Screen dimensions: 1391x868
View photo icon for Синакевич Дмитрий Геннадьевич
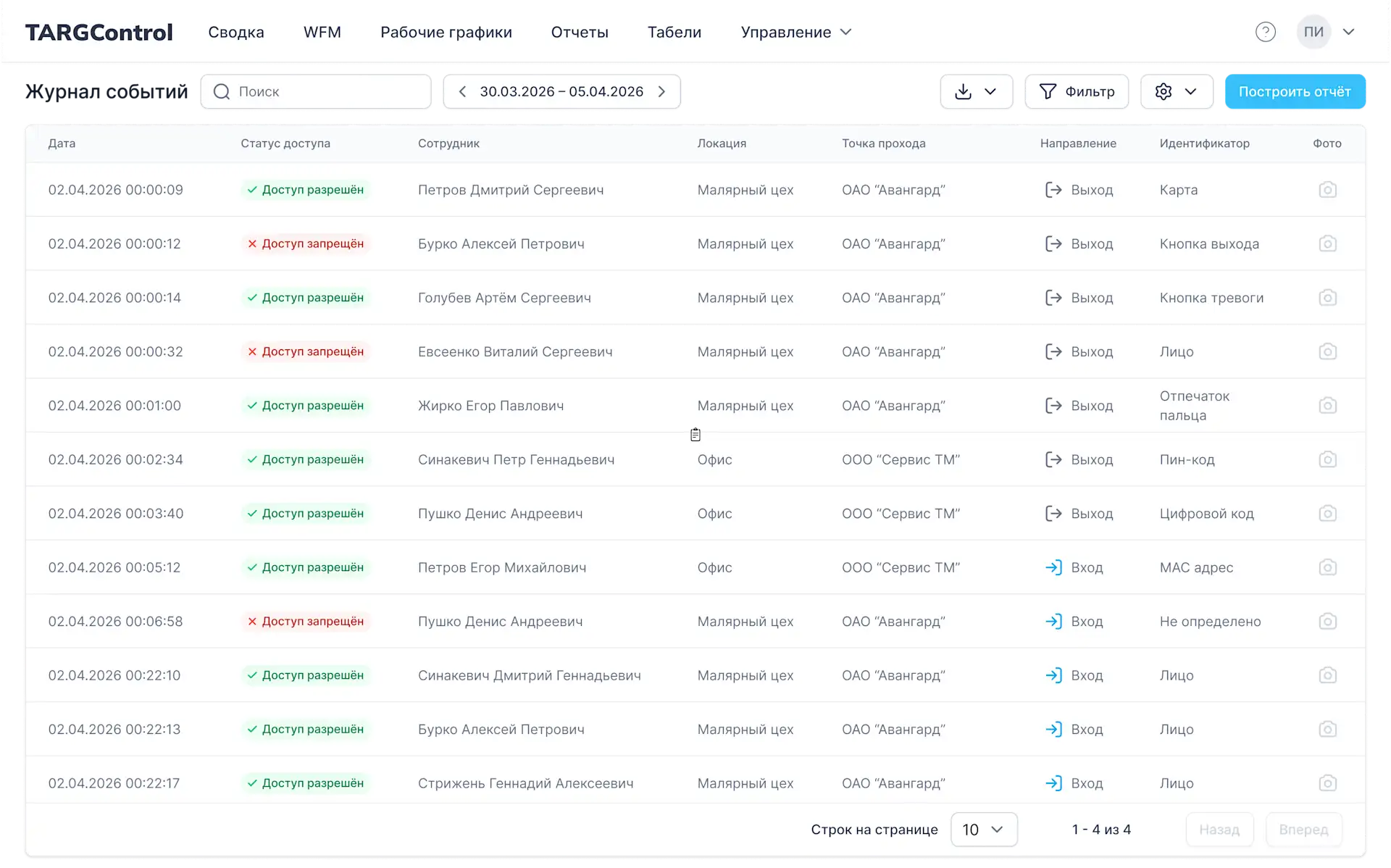[x=1327, y=675]
